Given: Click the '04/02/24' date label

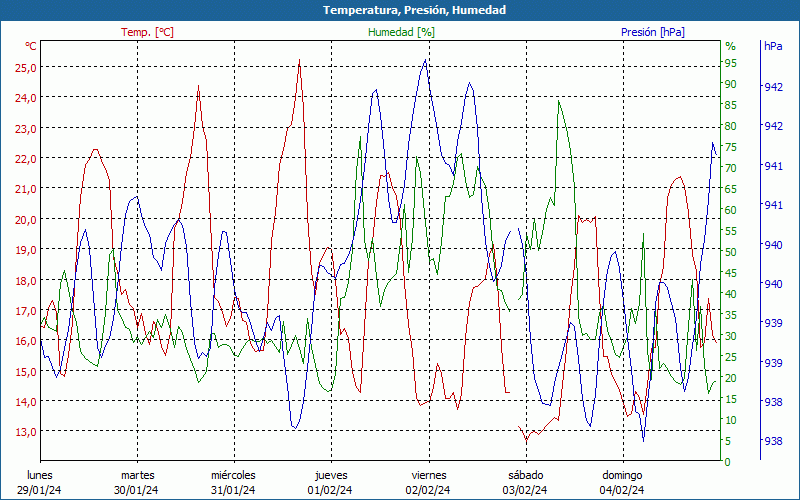Looking at the screenshot, I should (x=622, y=491).
